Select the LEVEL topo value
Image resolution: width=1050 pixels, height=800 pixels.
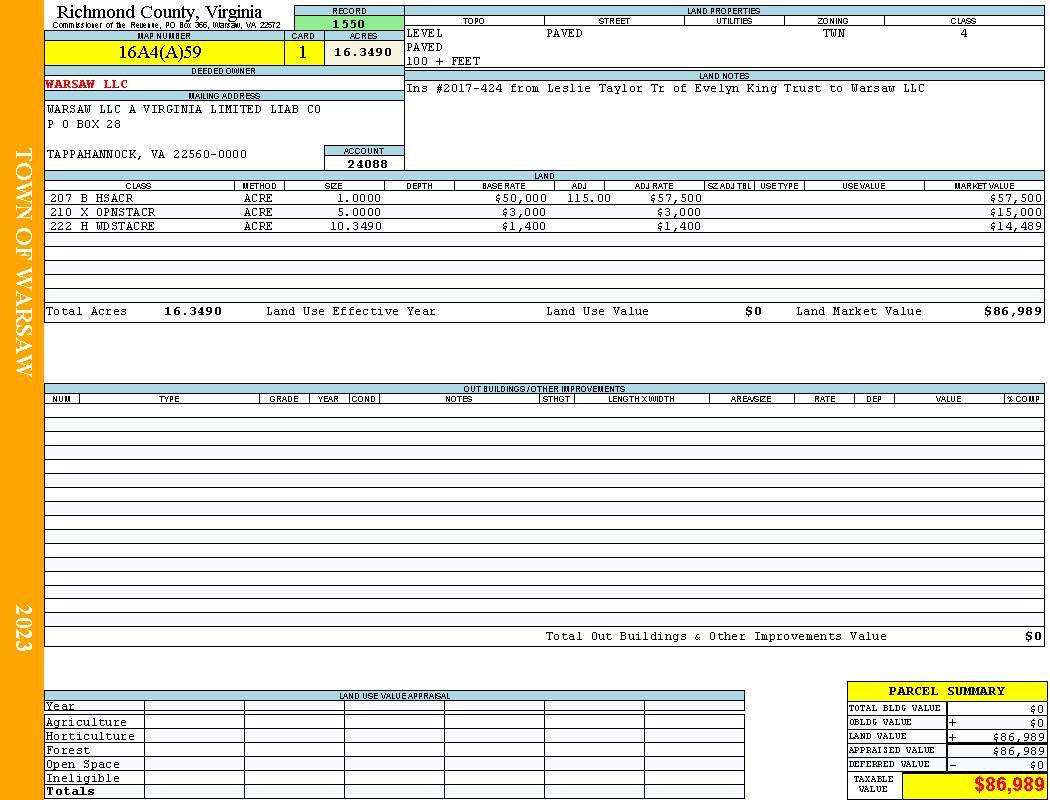click(x=425, y=33)
